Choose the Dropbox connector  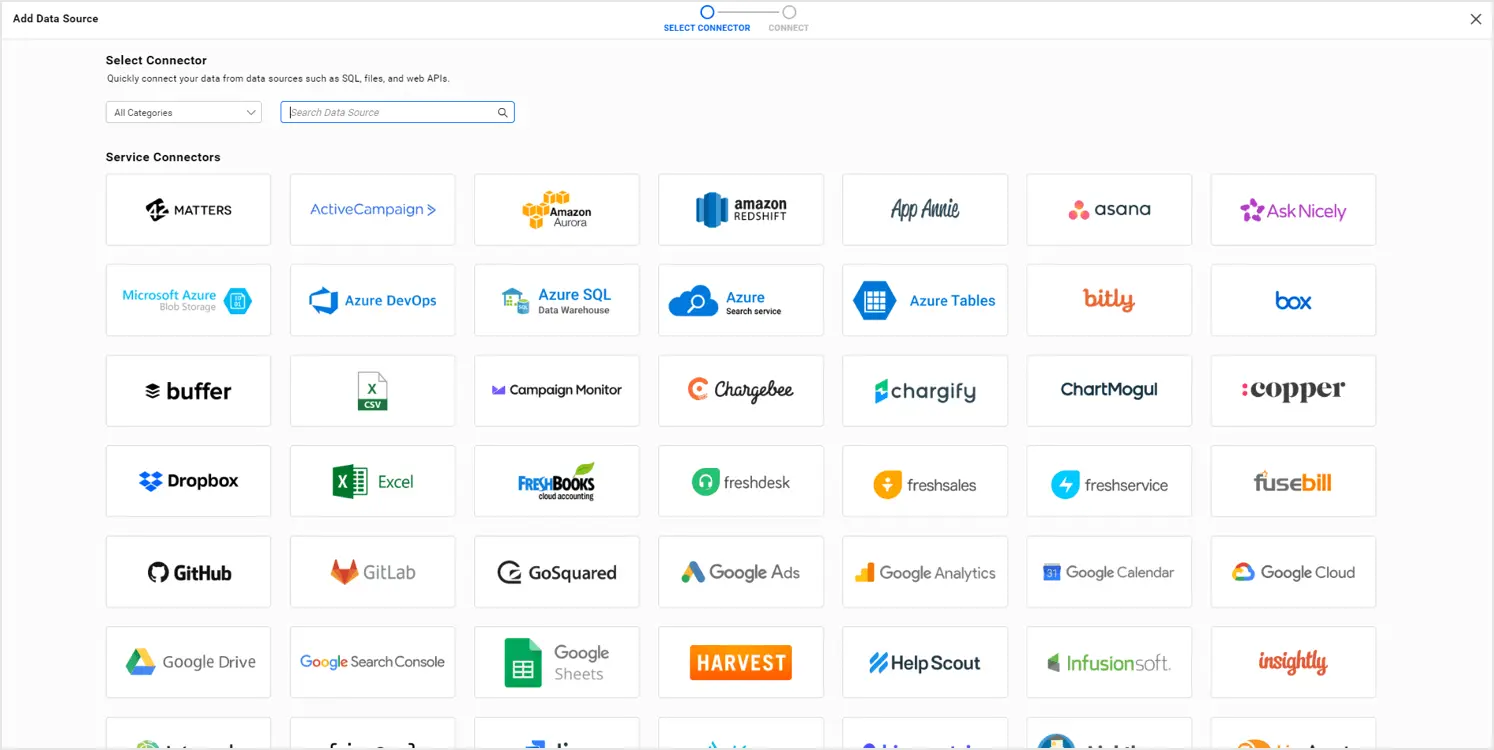188,481
